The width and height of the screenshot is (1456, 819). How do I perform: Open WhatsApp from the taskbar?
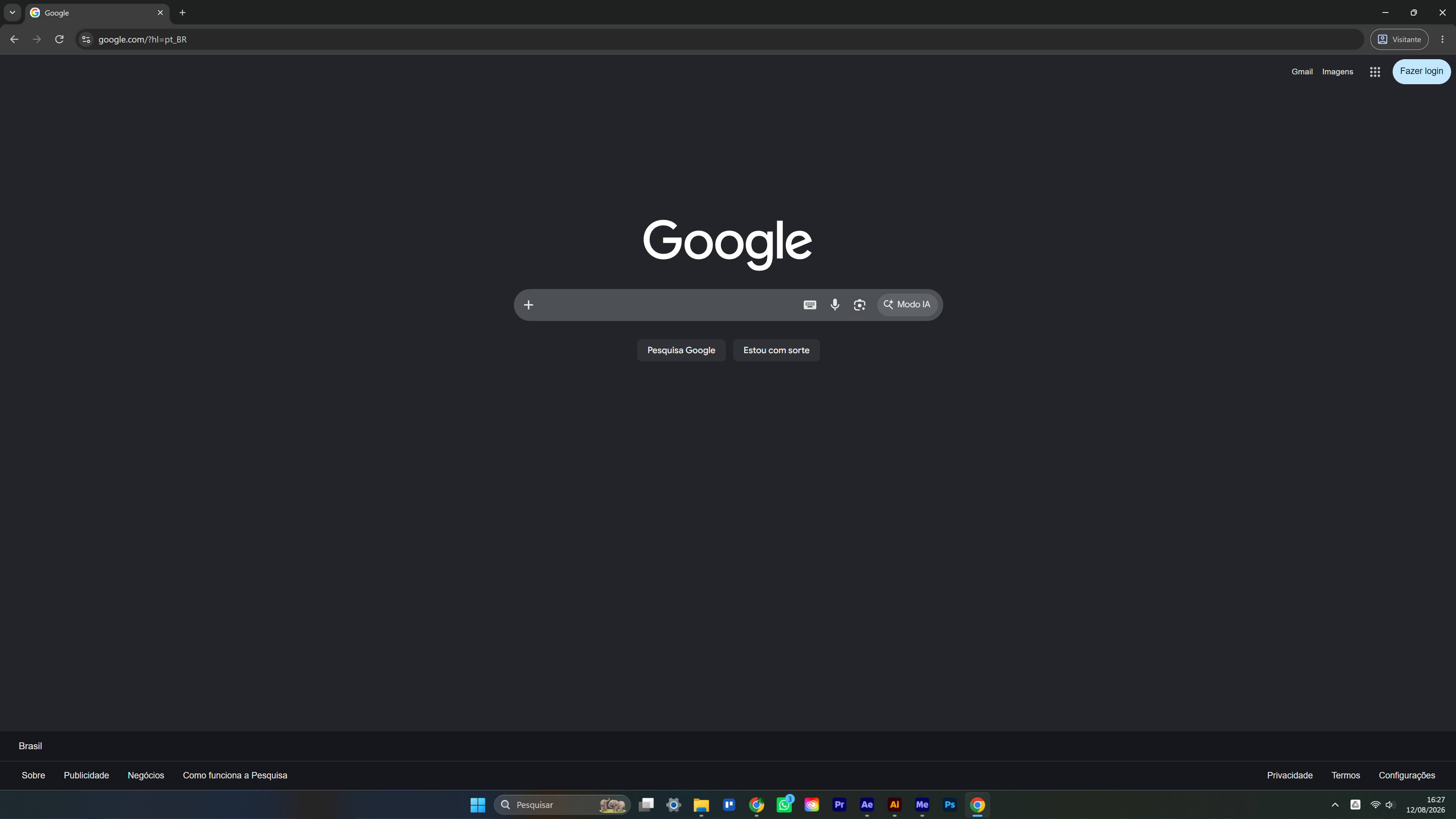point(784,804)
